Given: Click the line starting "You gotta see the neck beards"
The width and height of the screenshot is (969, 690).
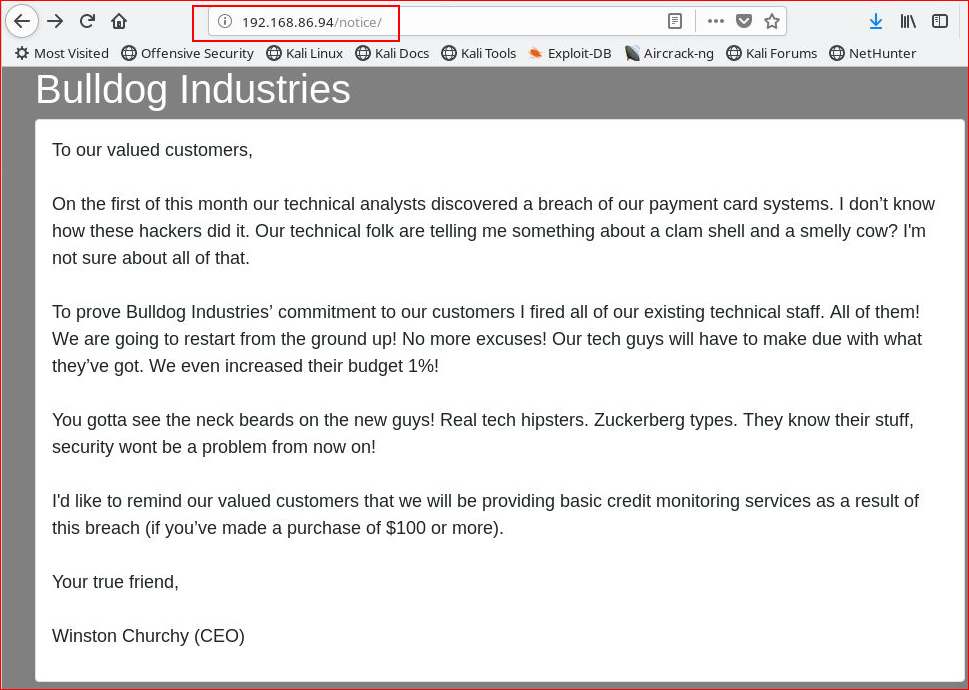Looking at the screenshot, I should point(483,420).
